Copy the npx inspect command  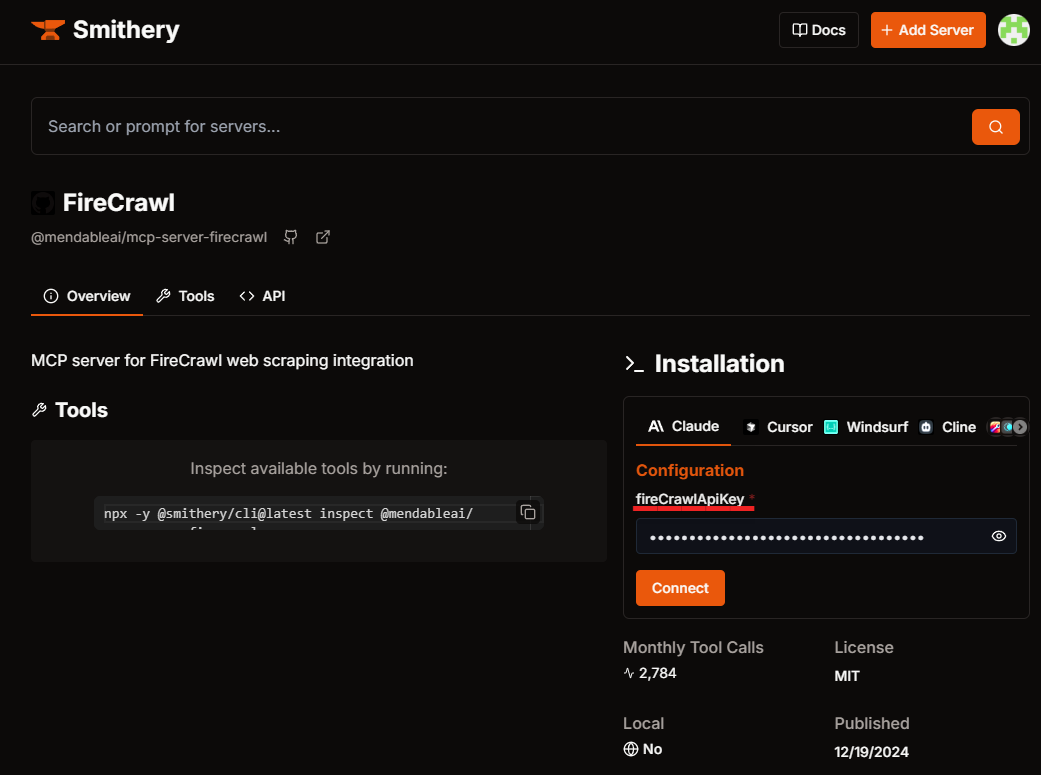(x=528, y=512)
